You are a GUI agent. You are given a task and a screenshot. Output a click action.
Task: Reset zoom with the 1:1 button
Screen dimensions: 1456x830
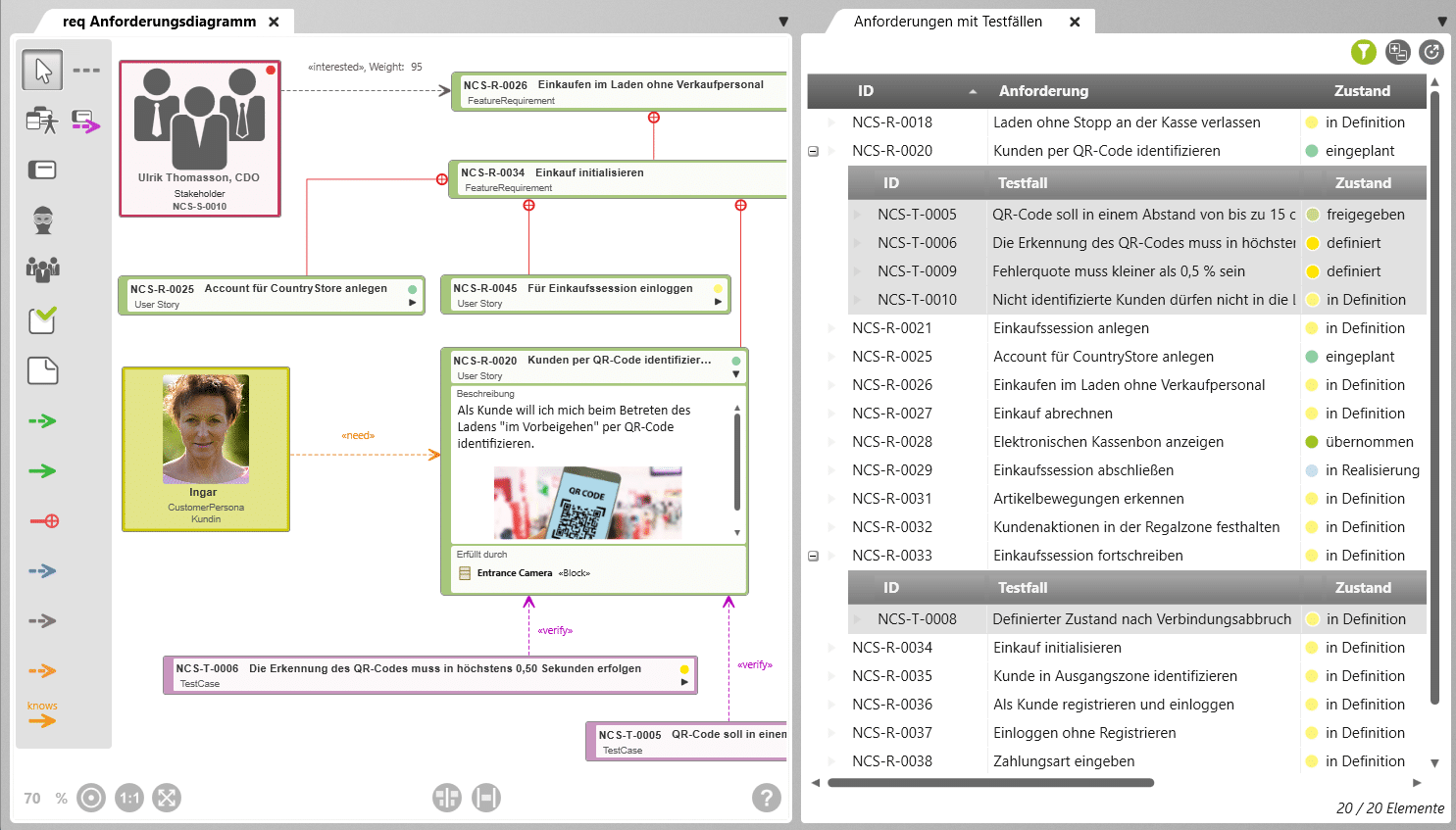click(x=129, y=798)
